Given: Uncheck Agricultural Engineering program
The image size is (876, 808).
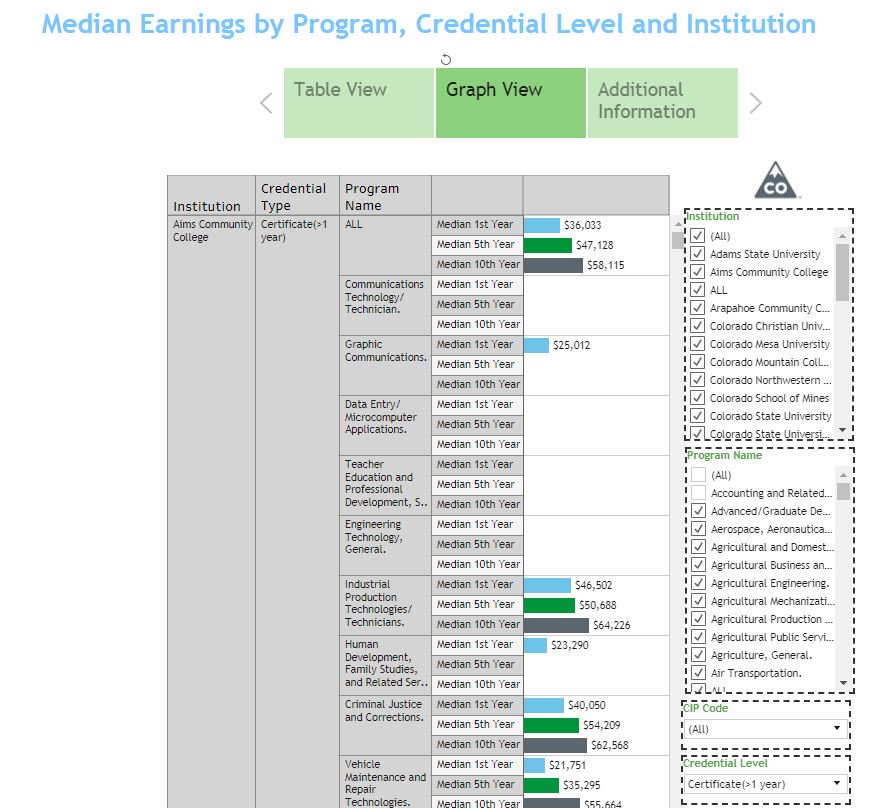Looking at the screenshot, I should 698,583.
